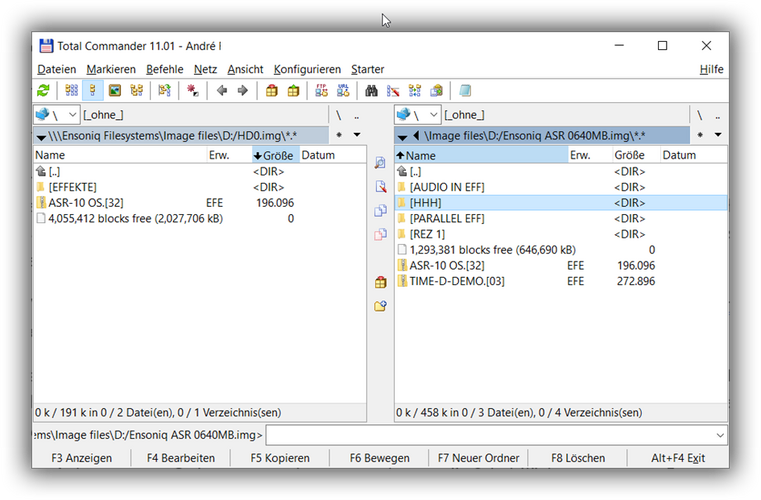
Task: Open Find files binoculars icon
Action: pyautogui.click(x=371, y=90)
